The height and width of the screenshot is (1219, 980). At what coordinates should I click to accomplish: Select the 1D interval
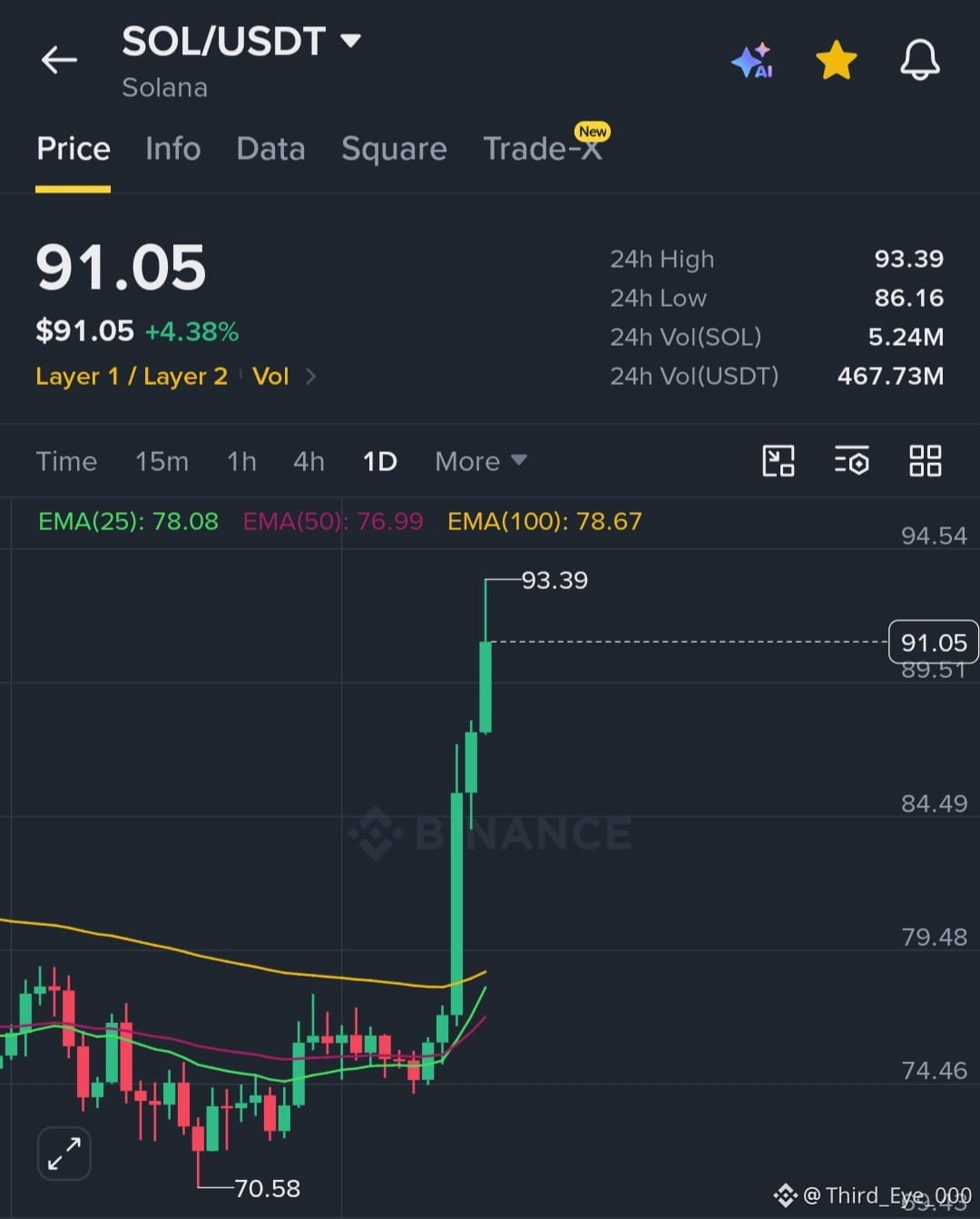(380, 461)
